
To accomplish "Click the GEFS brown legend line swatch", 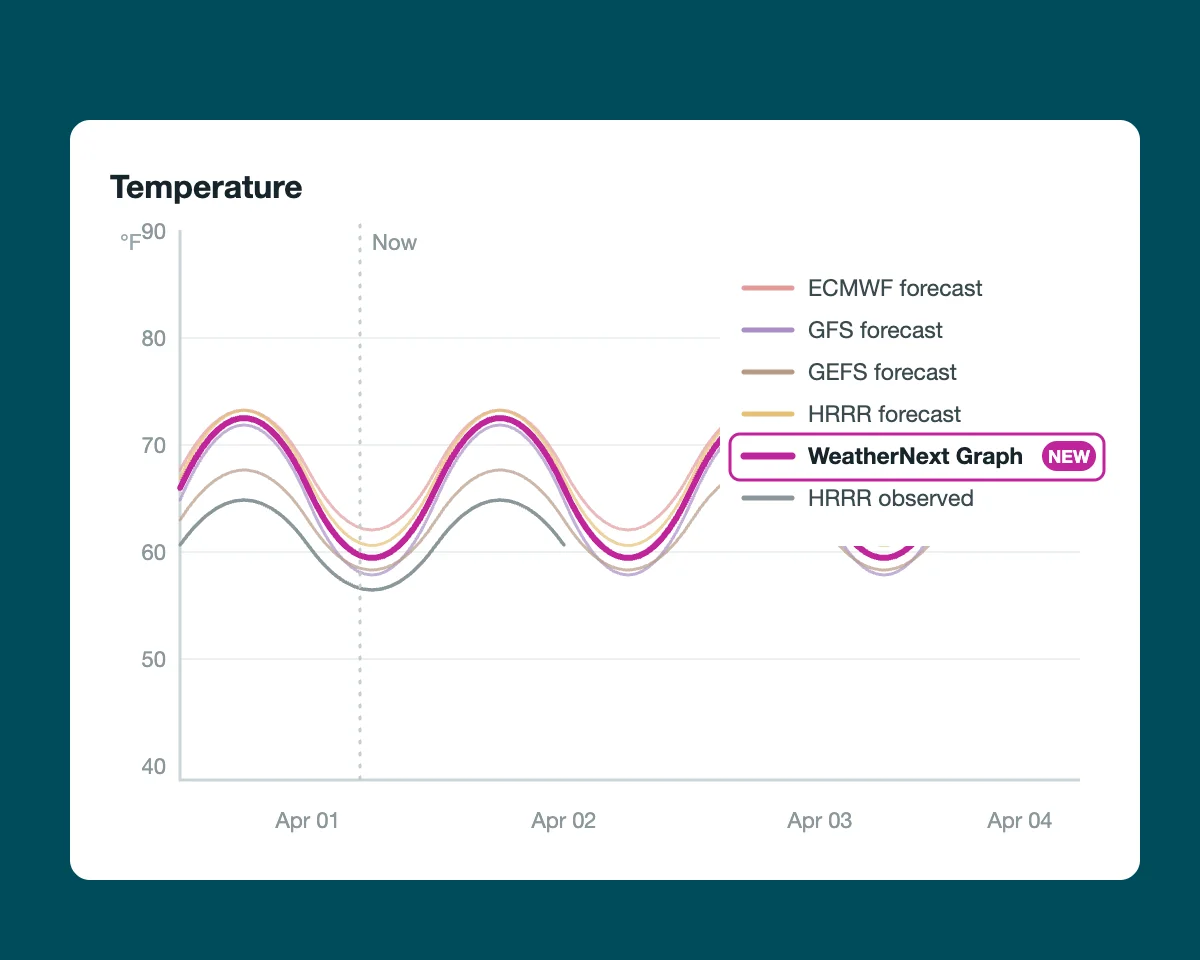I will [x=767, y=372].
